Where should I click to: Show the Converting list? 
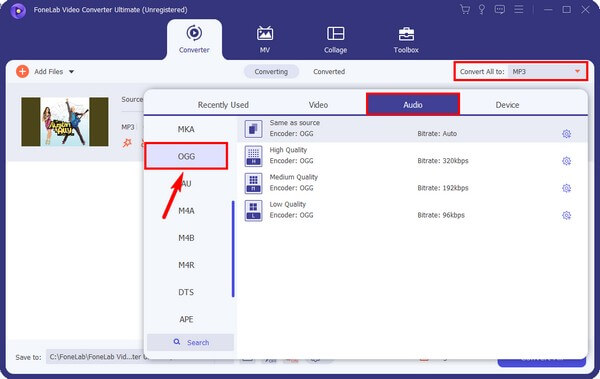[x=271, y=72]
